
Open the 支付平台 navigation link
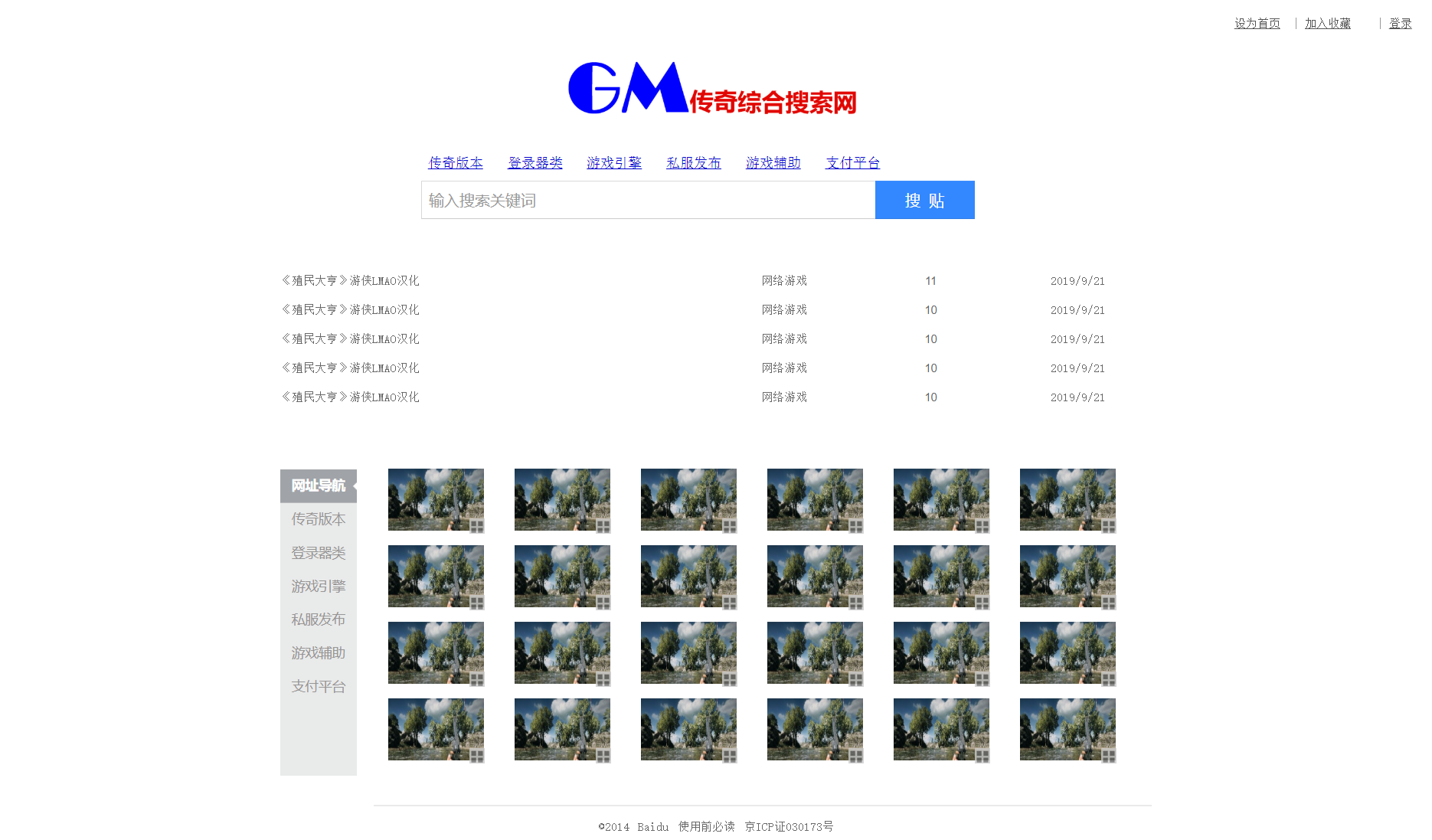point(852,162)
